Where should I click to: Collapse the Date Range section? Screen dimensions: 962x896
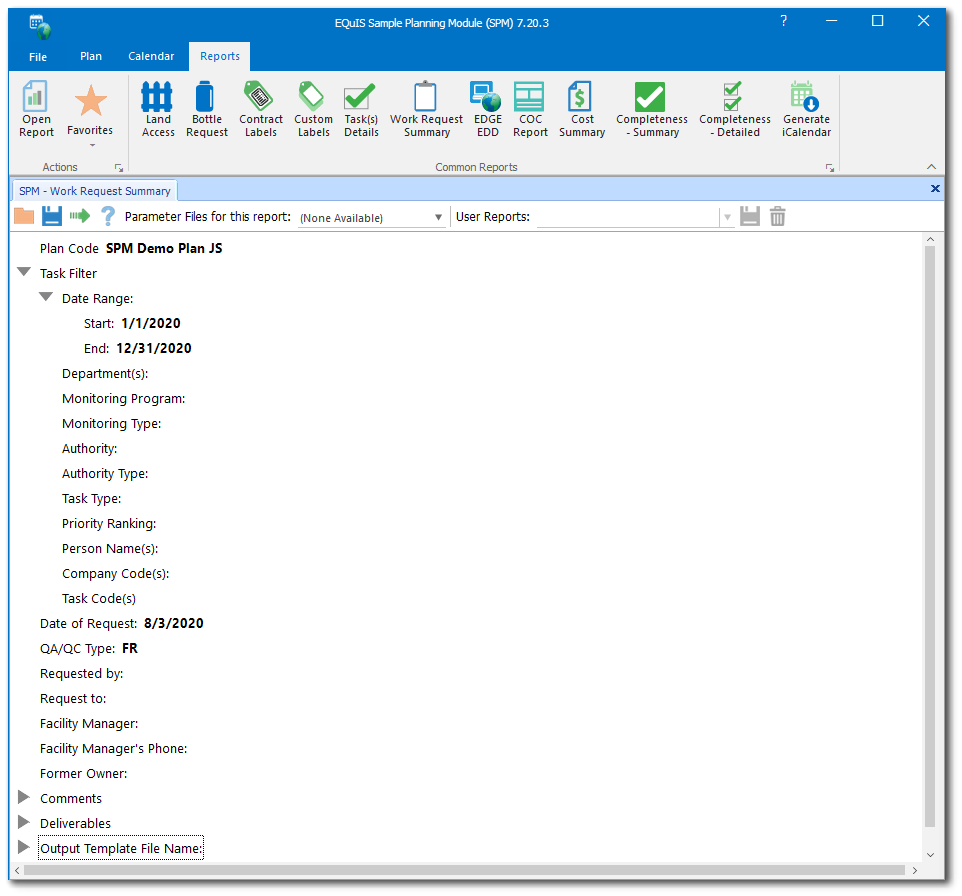pos(46,296)
